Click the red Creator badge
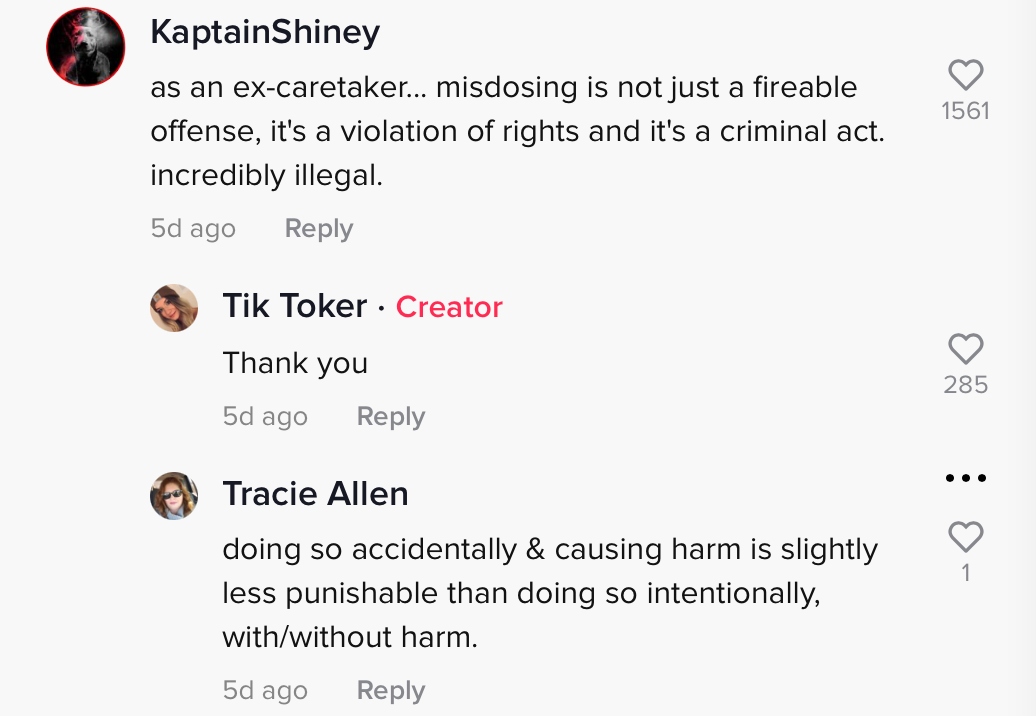Image resolution: width=1036 pixels, height=716 pixels. pyautogui.click(x=449, y=307)
